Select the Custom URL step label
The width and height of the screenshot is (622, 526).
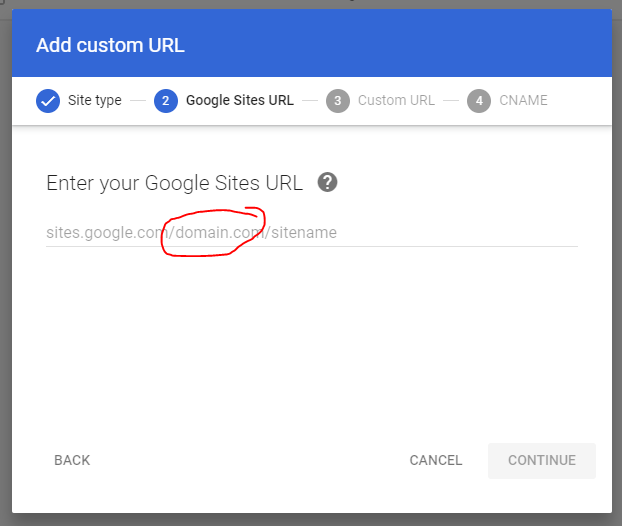(396, 100)
